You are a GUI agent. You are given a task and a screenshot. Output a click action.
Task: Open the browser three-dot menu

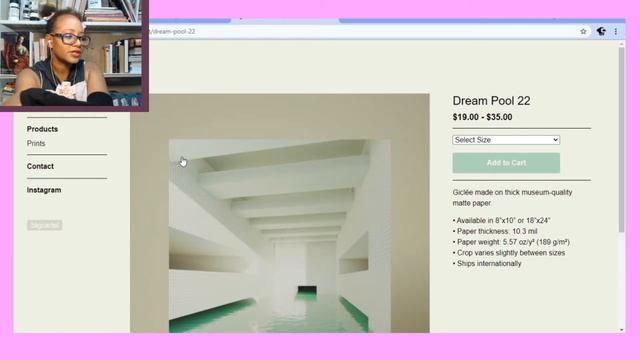[x=616, y=31]
